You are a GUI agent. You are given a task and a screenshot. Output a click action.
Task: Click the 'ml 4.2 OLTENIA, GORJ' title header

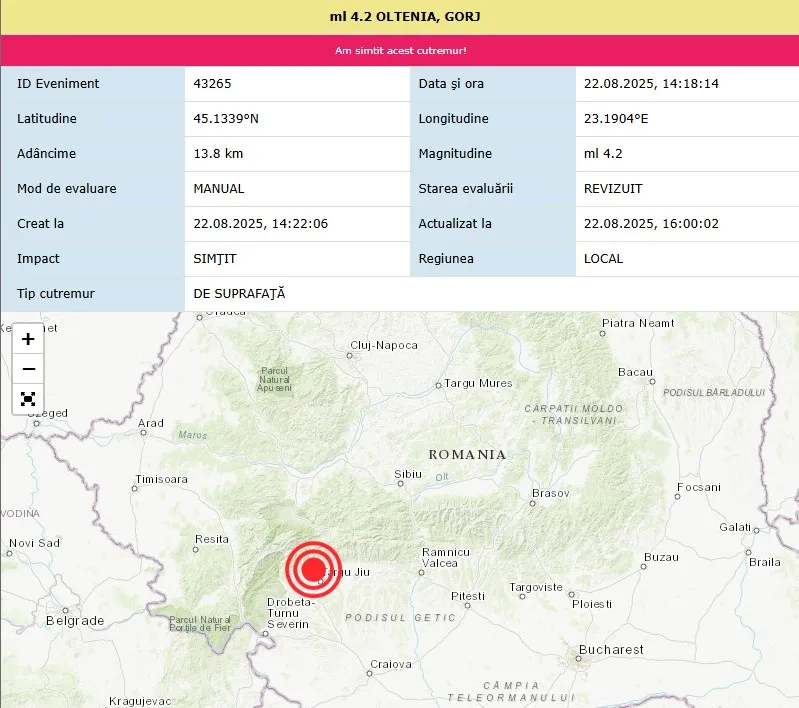pyautogui.click(x=399, y=17)
